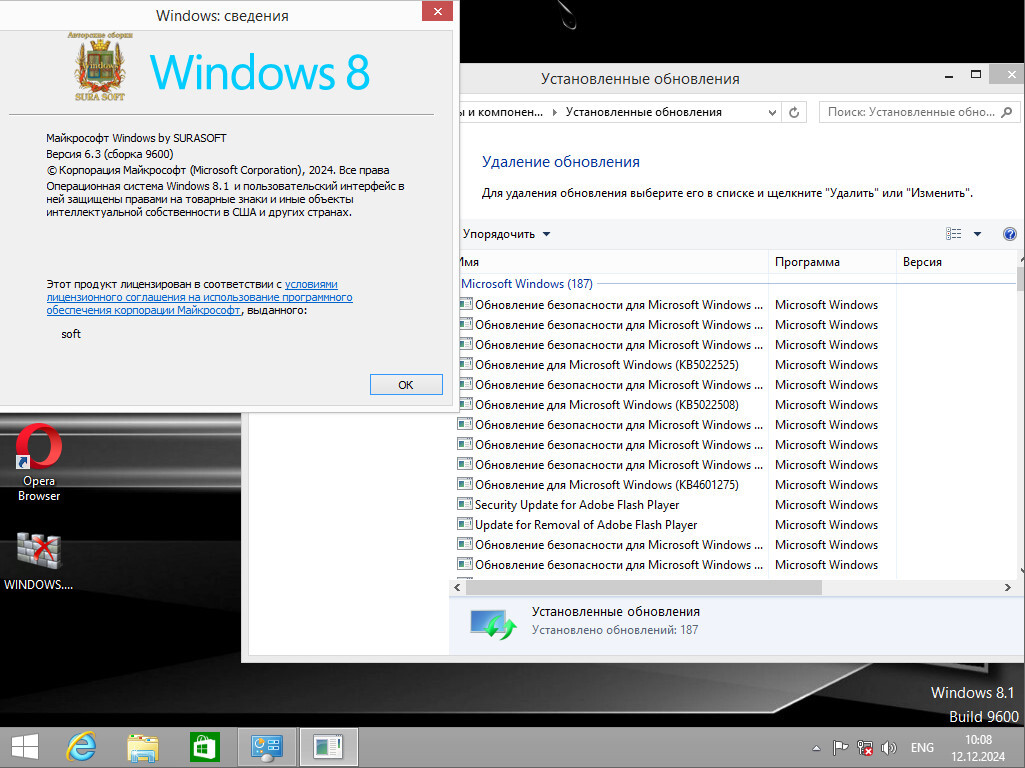Launch Internet Explorer from the taskbar

click(82, 747)
